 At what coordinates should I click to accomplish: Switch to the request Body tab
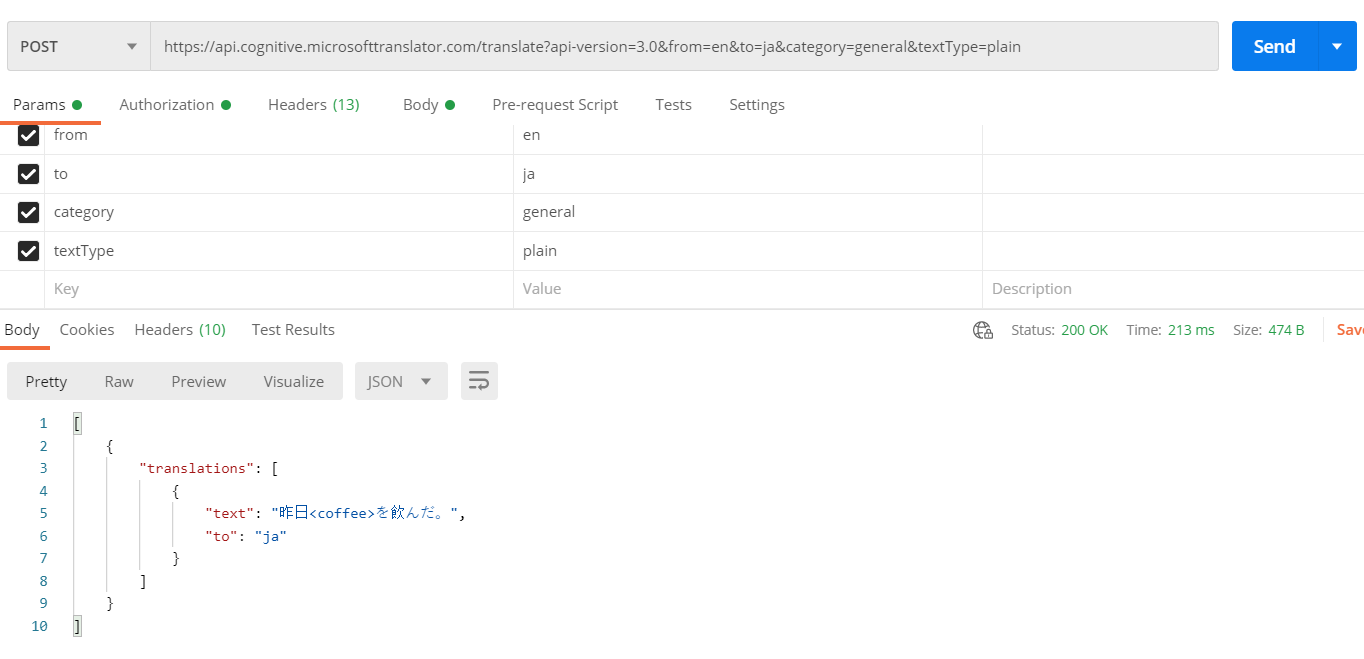click(x=429, y=105)
